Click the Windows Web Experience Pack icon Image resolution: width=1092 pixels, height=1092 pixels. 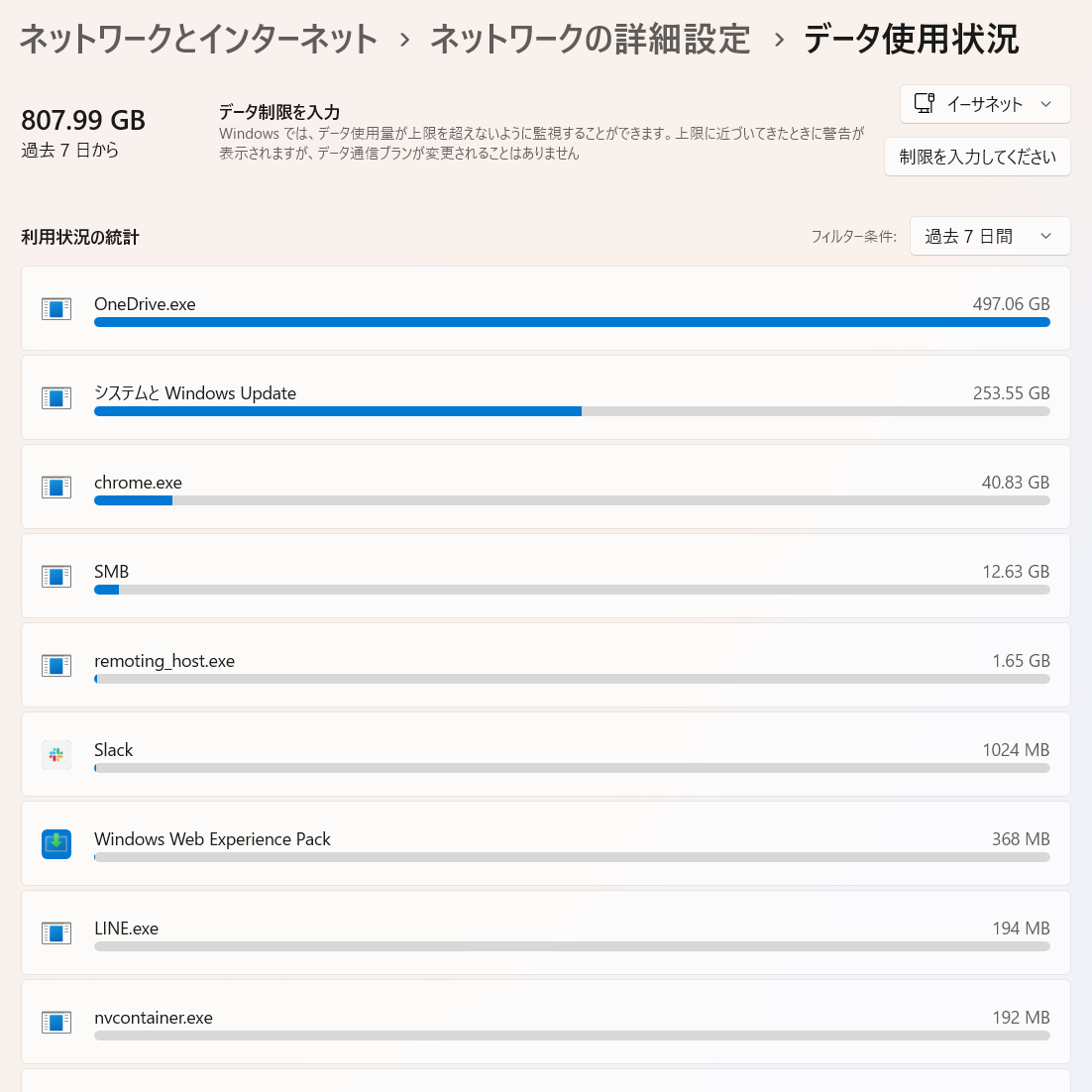[56, 843]
